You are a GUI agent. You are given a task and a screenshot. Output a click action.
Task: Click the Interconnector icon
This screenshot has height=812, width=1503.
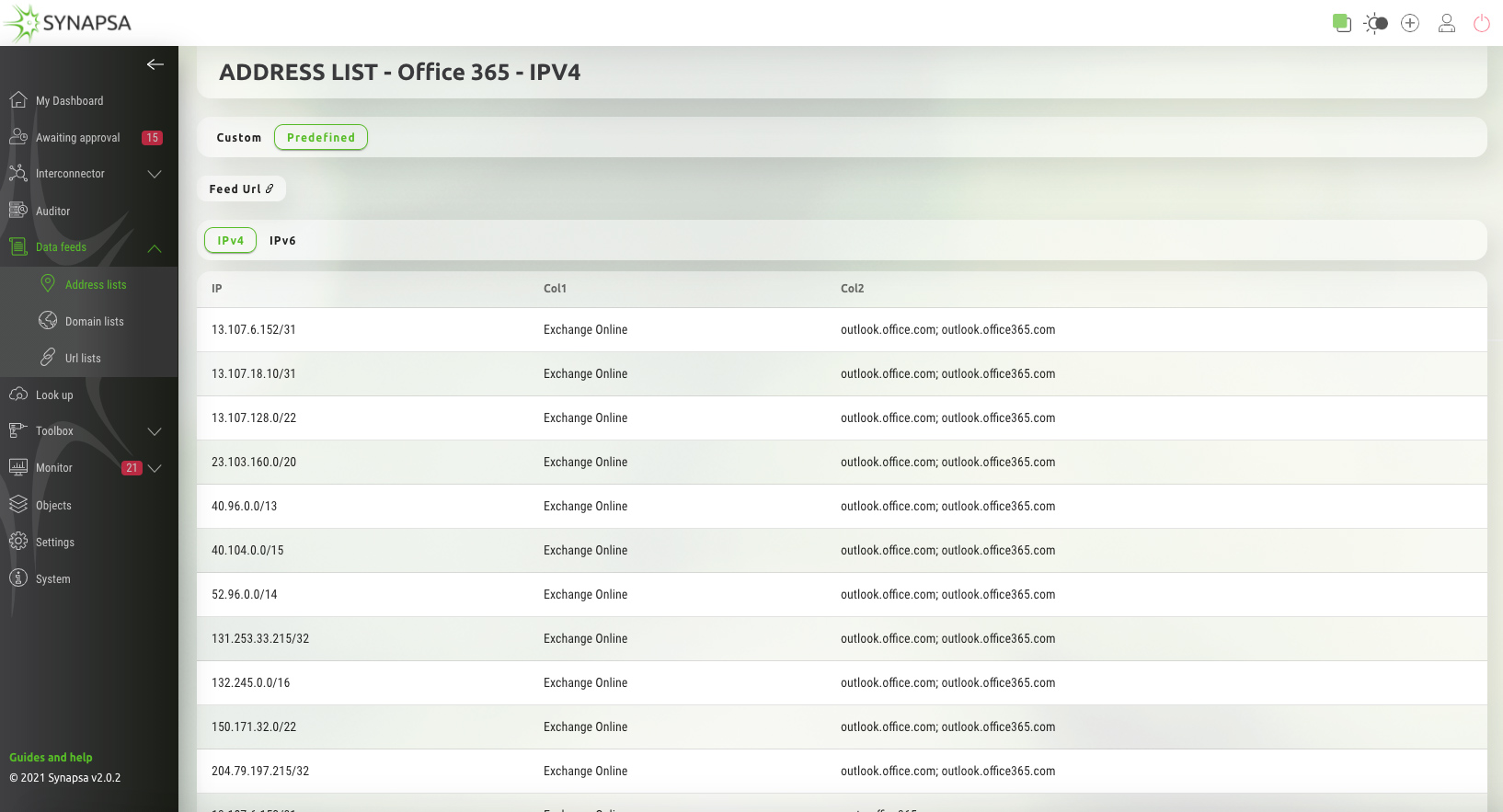point(17,173)
